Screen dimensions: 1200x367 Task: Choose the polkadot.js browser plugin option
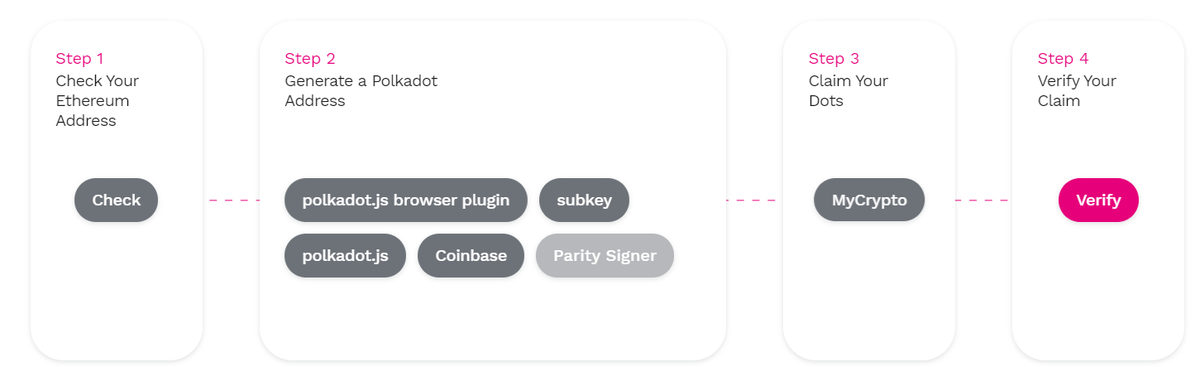click(x=406, y=200)
